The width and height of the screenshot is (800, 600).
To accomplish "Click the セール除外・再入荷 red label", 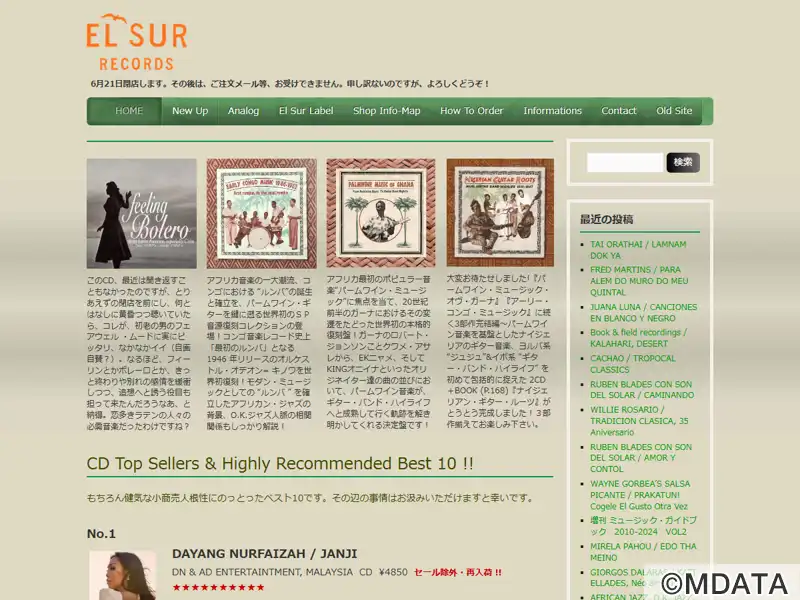I will pyautogui.click(x=458, y=572).
